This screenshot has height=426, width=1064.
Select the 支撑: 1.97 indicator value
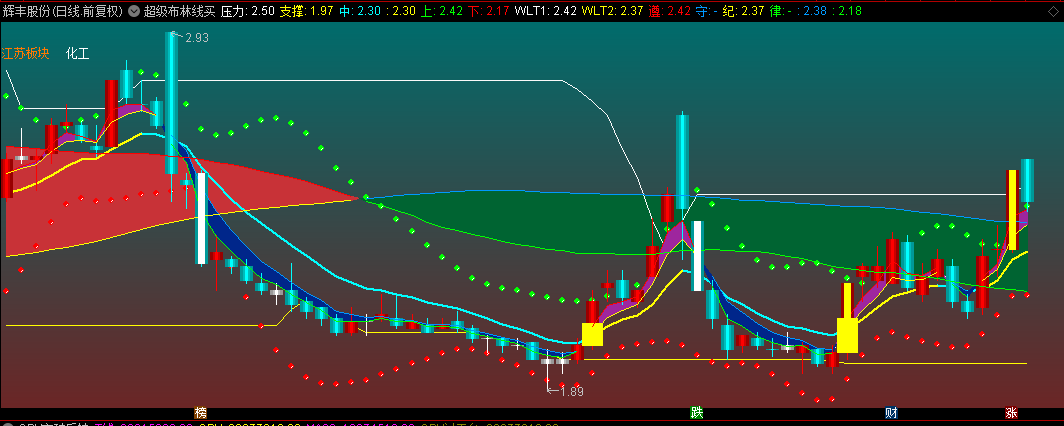pos(307,12)
